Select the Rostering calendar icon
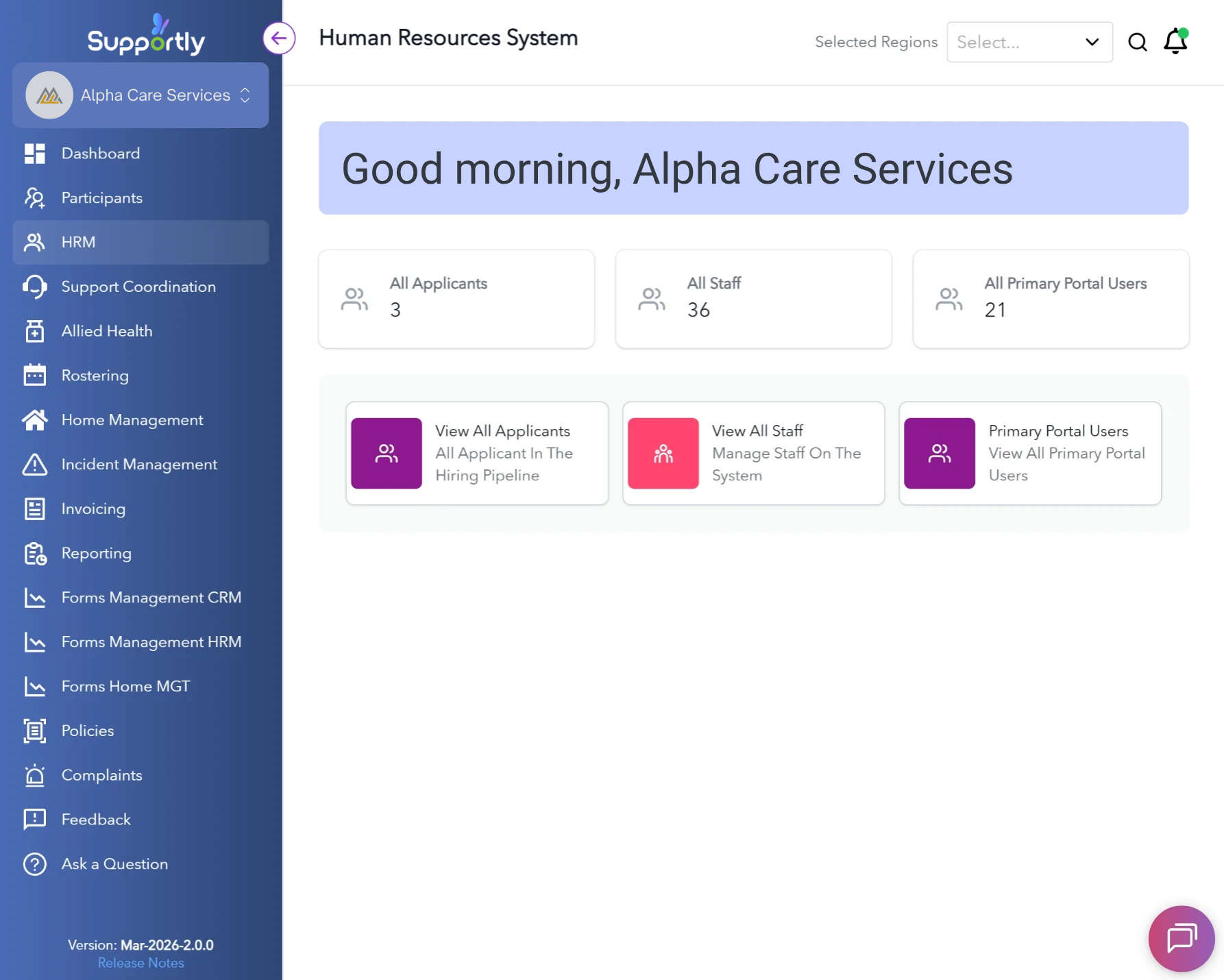The image size is (1224, 980). coord(35,375)
